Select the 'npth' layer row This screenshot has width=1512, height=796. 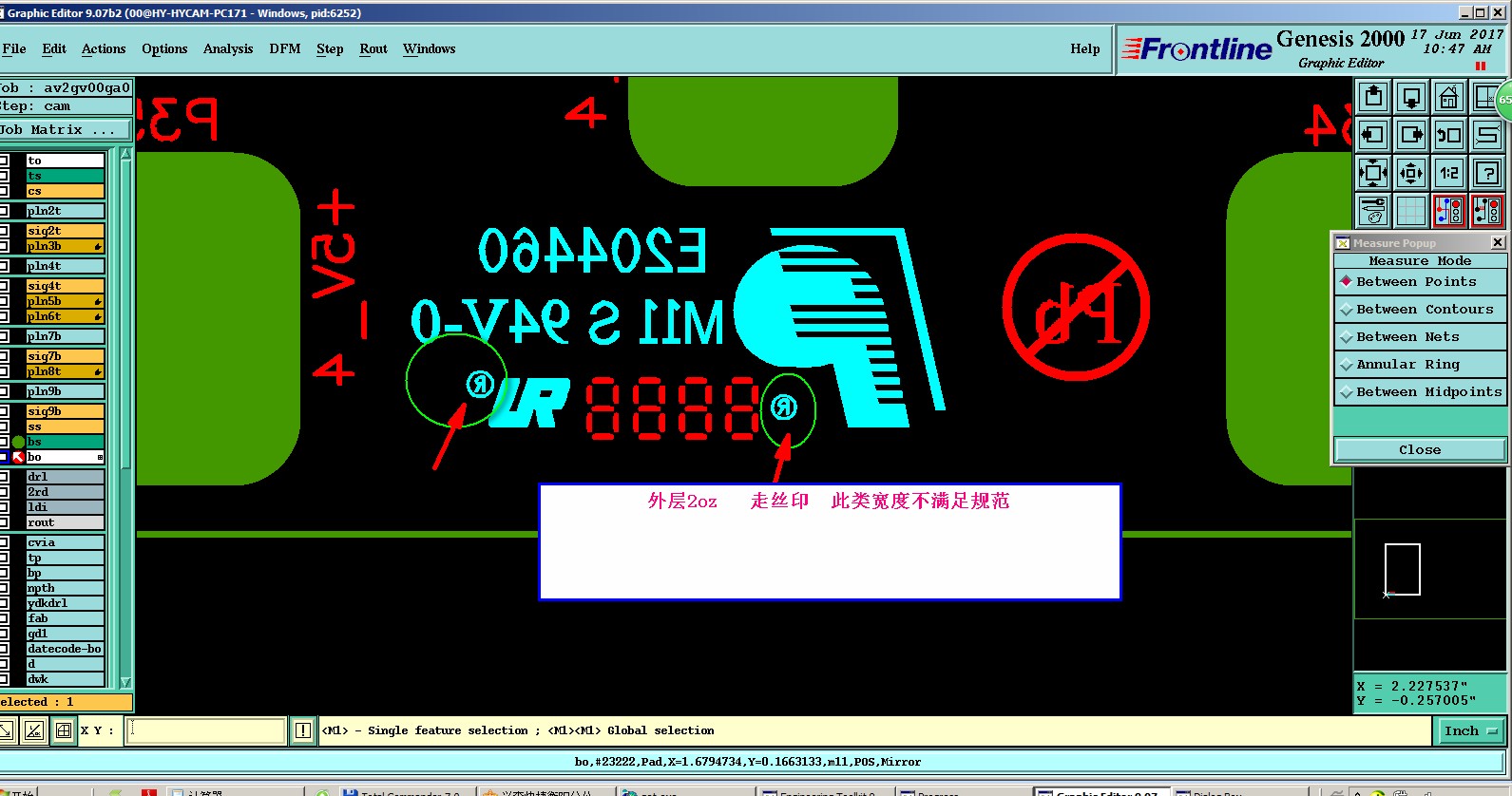point(65,588)
